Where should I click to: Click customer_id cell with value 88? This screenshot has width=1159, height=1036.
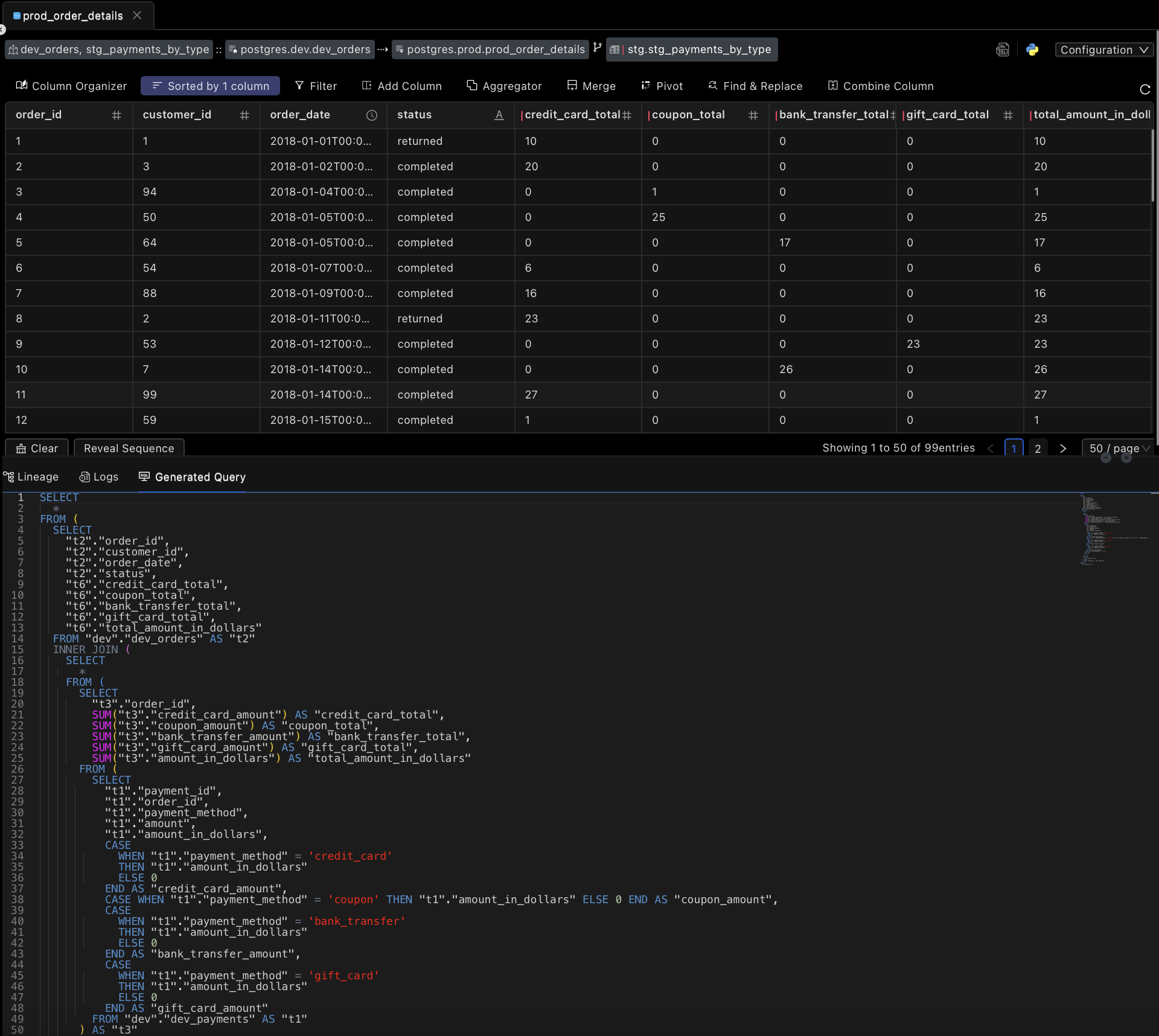click(196, 293)
